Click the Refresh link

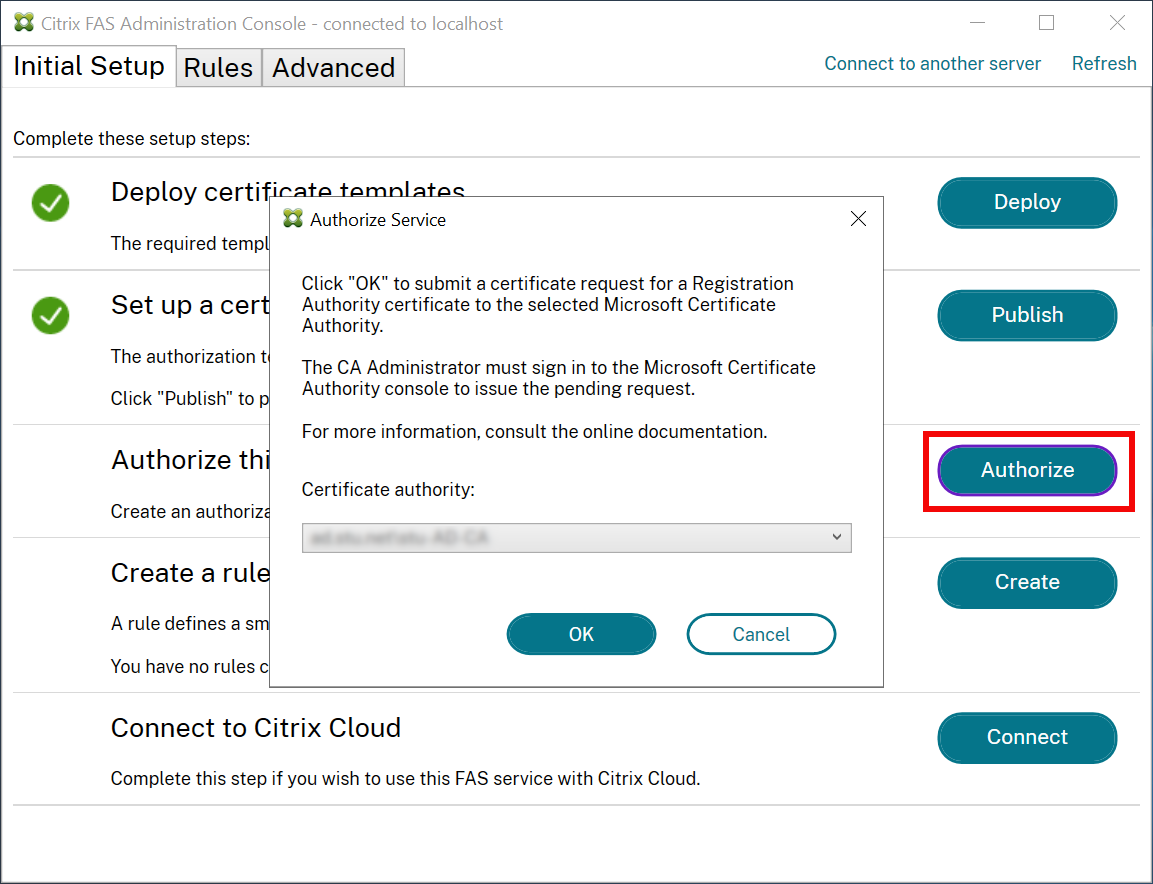tap(1104, 64)
